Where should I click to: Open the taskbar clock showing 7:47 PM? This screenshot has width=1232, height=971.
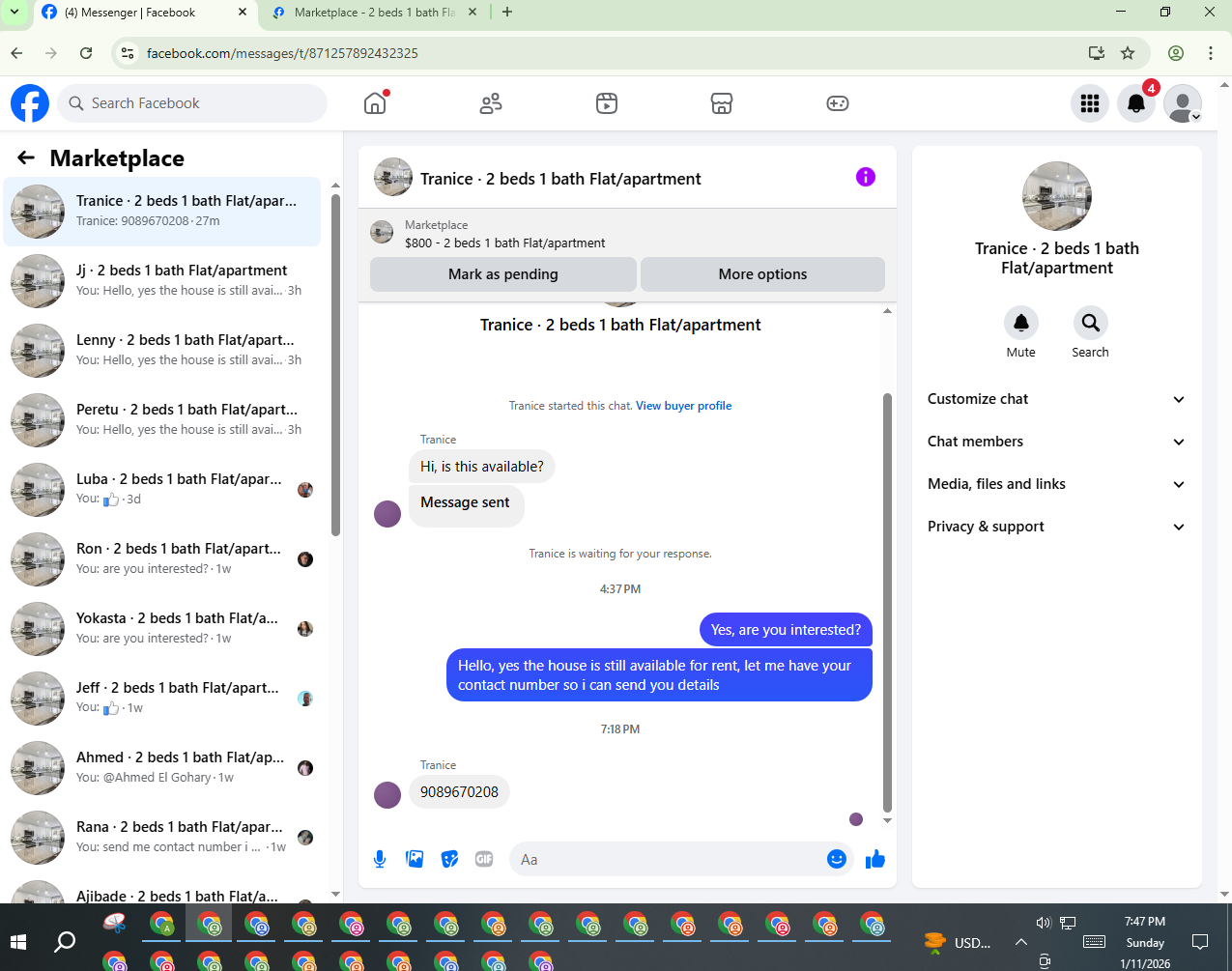(1145, 942)
